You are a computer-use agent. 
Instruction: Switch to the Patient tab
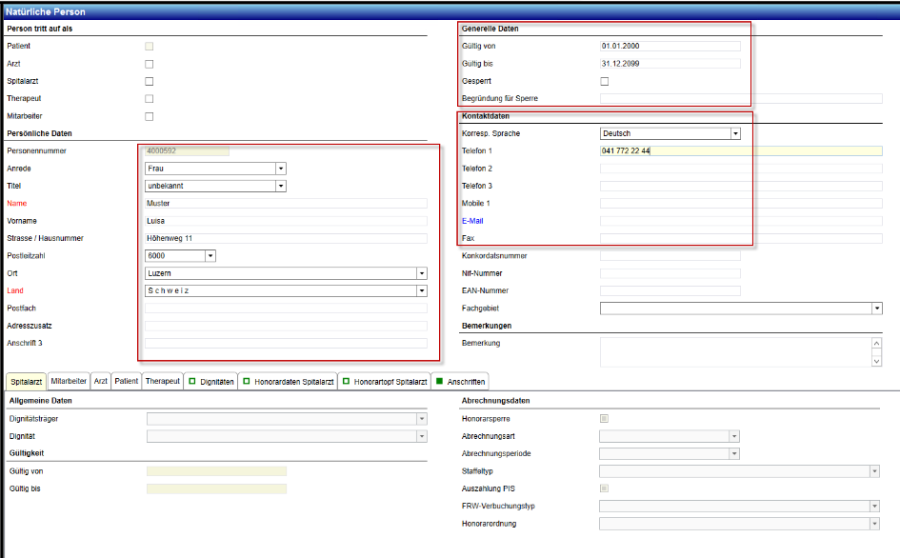tap(126, 381)
